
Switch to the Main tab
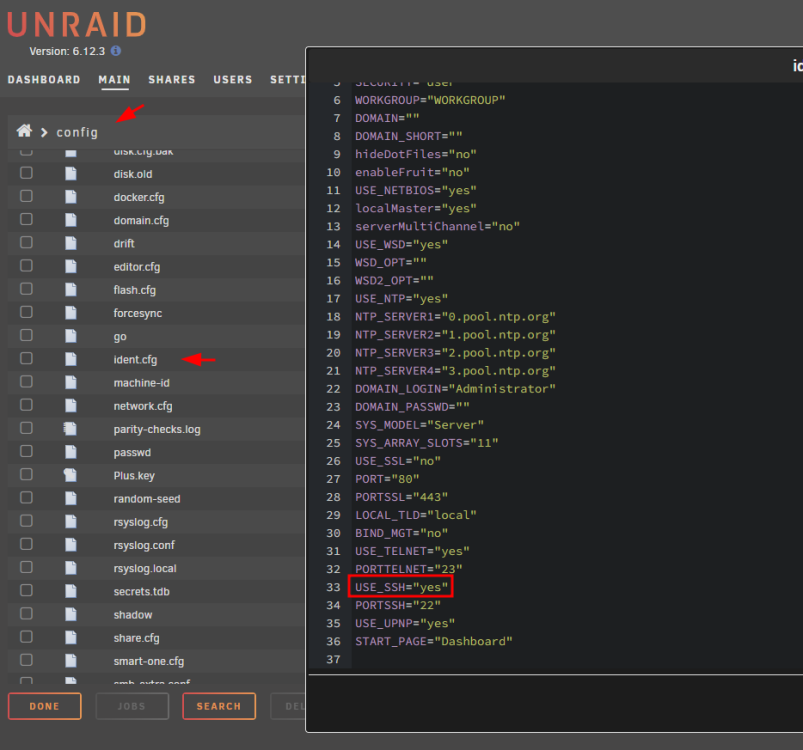114,80
